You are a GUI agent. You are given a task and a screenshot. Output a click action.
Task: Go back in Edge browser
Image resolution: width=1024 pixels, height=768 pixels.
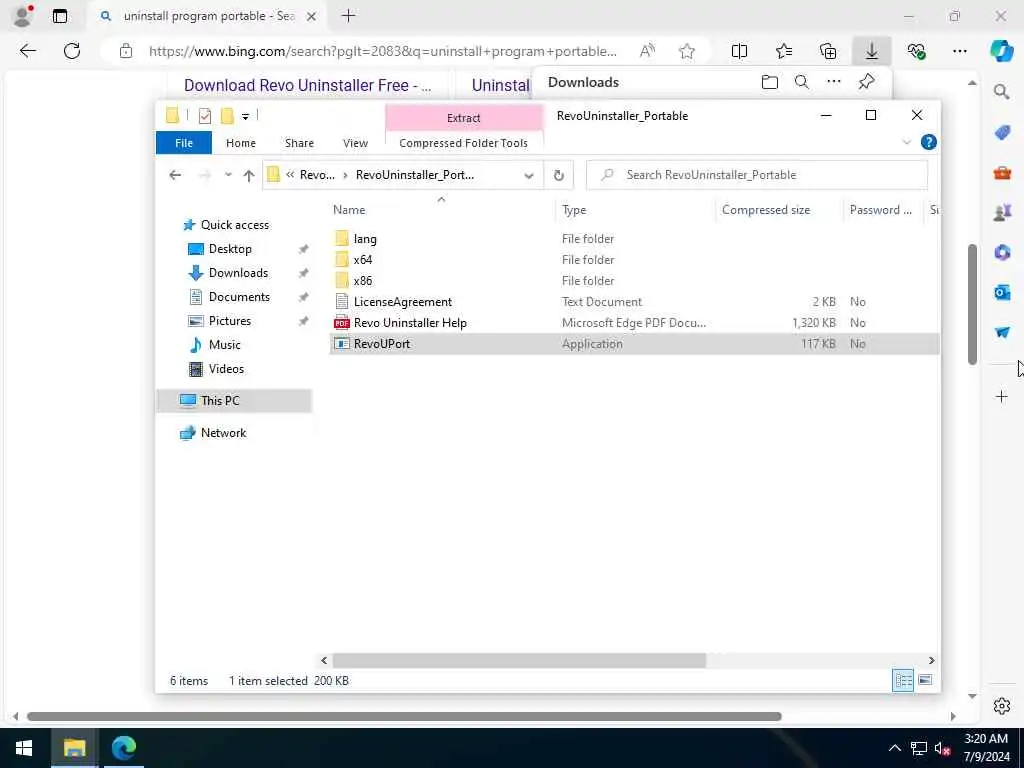coord(27,51)
